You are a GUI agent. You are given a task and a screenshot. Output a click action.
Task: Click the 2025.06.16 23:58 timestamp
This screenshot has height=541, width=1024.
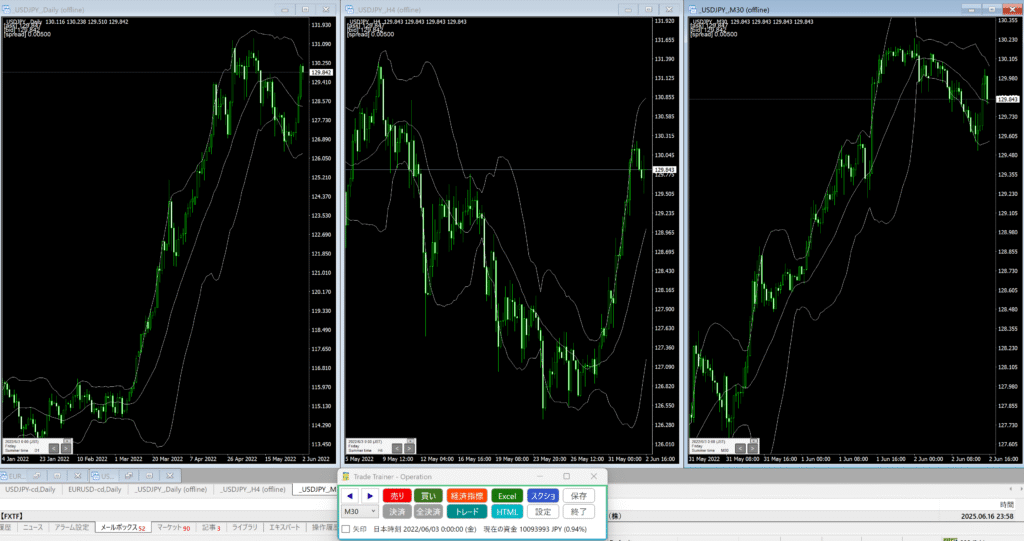click(x=987, y=516)
